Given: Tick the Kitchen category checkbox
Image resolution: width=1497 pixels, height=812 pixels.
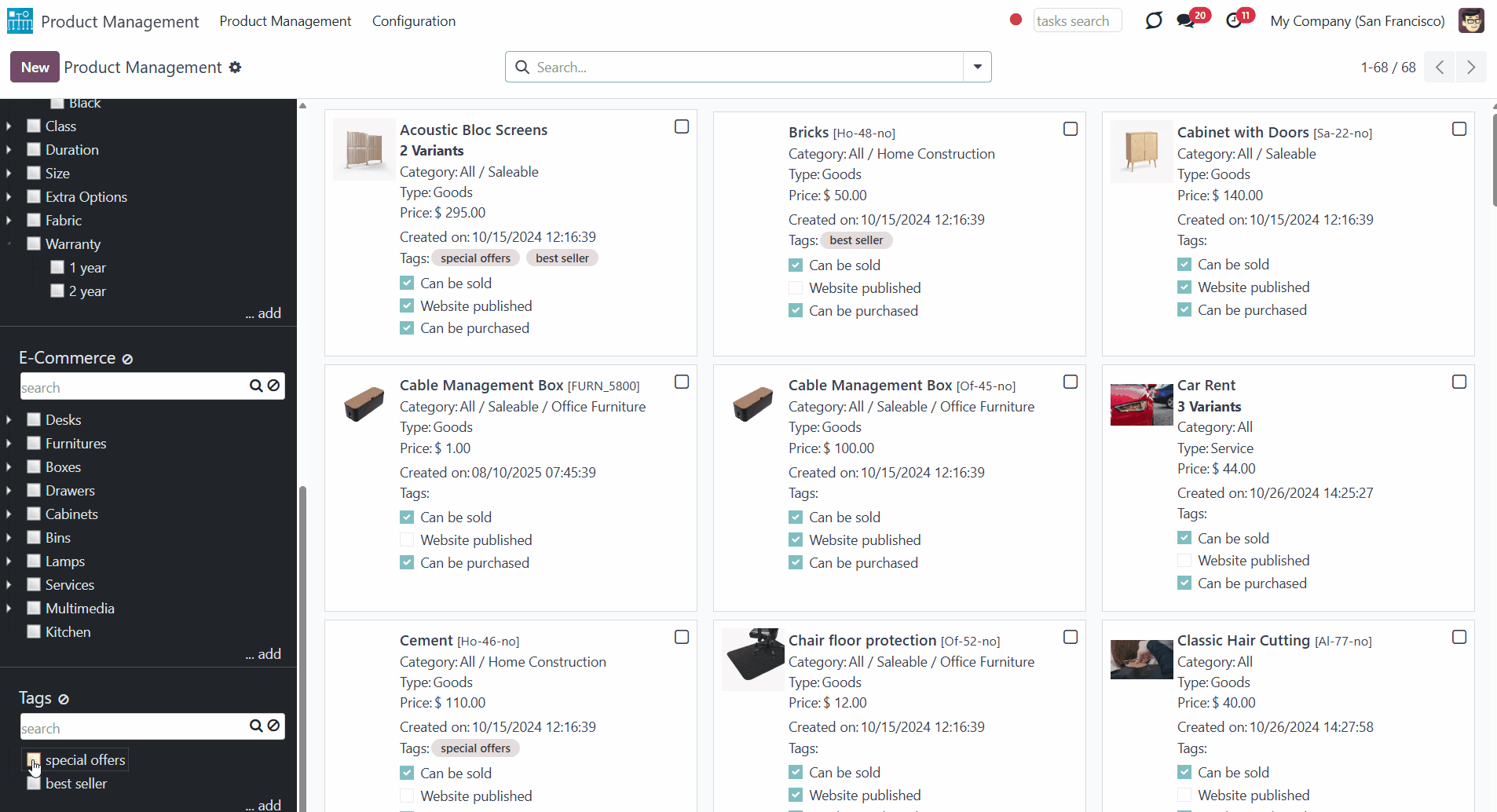Looking at the screenshot, I should click(34, 631).
